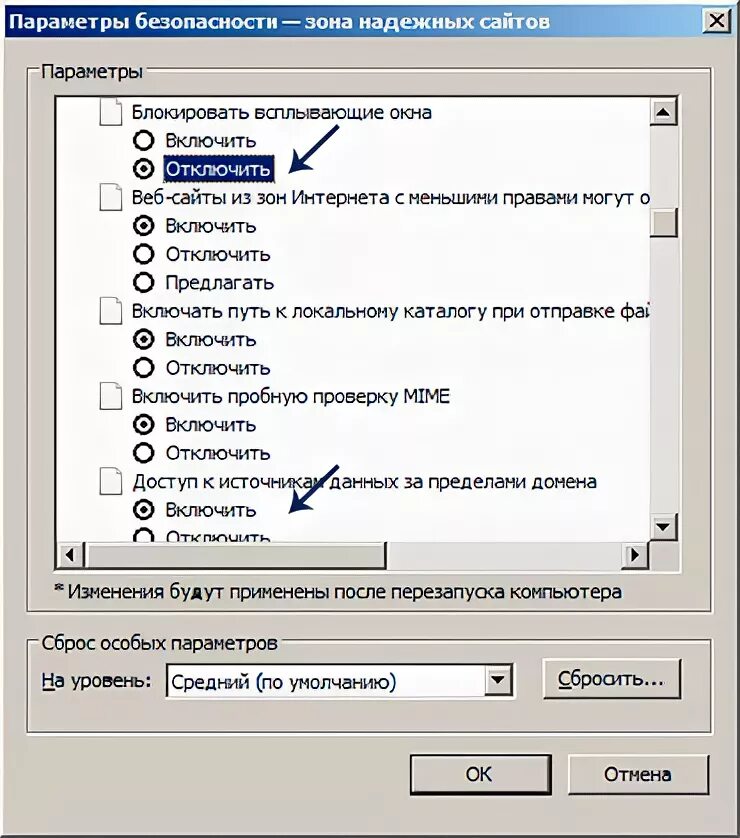Image resolution: width=740 pixels, height=838 pixels.
Task: Click the 'Отмена' cancel button
Action: [637, 774]
